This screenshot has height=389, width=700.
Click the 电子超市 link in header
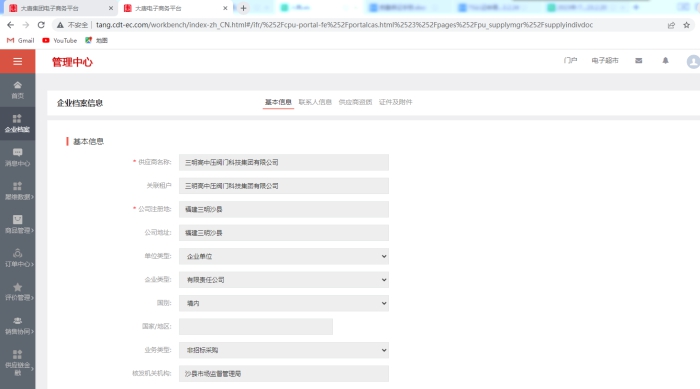605,61
